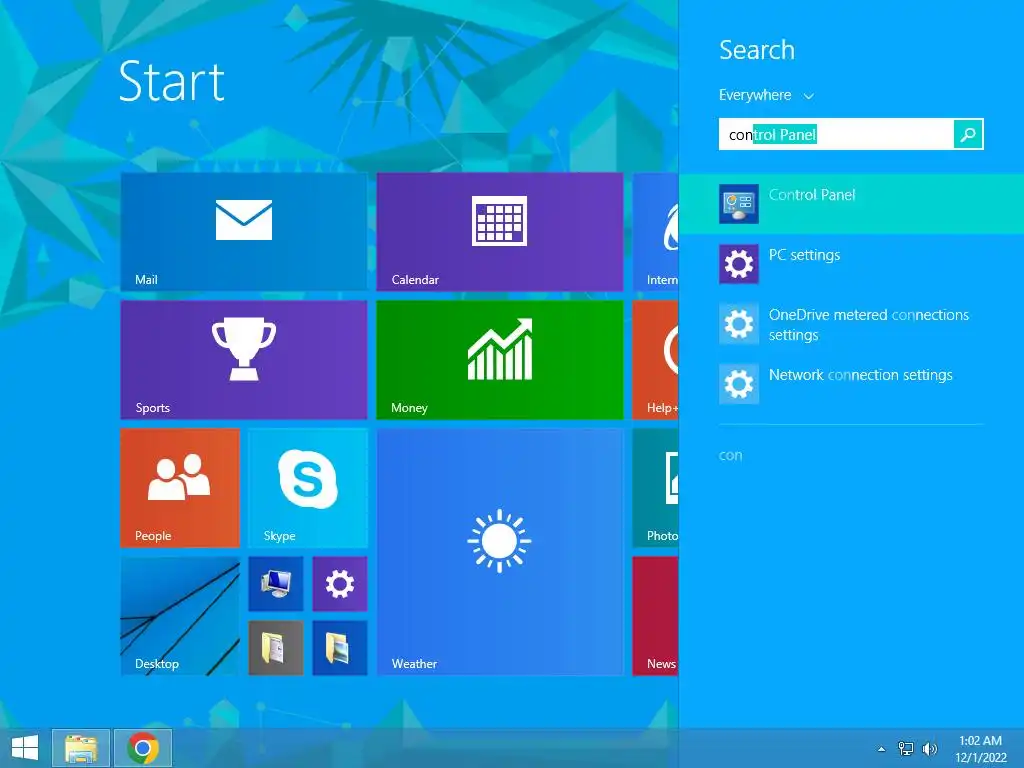Select the 'con' search suggestion
Image resolution: width=1024 pixels, height=768 pixels.
click(x=730, y=455)
